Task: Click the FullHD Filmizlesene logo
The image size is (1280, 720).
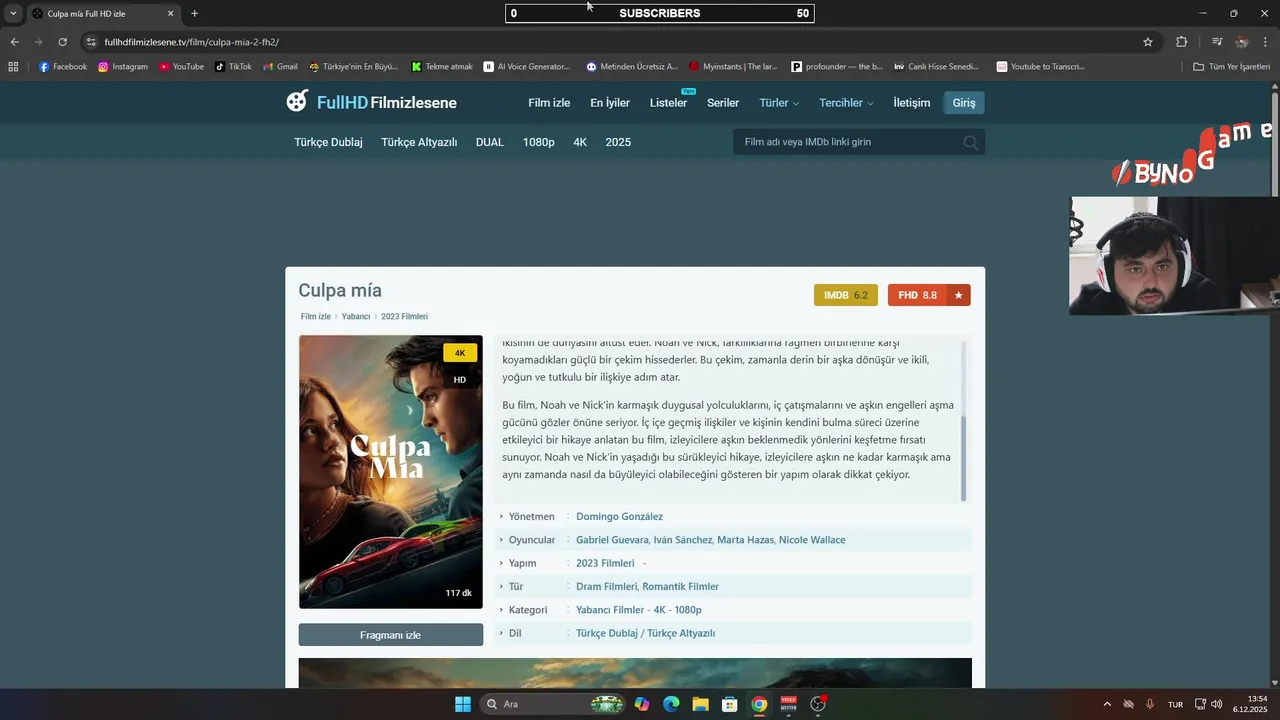Action: coord(371,102)
